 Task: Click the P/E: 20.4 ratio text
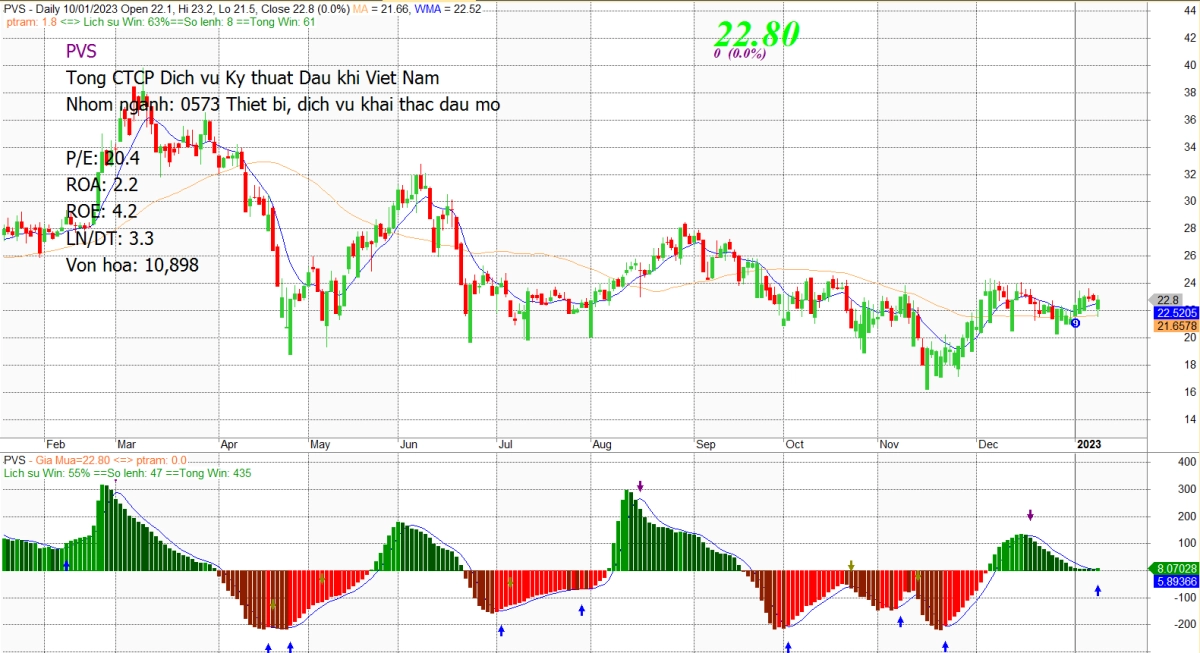tap(103, 157)
